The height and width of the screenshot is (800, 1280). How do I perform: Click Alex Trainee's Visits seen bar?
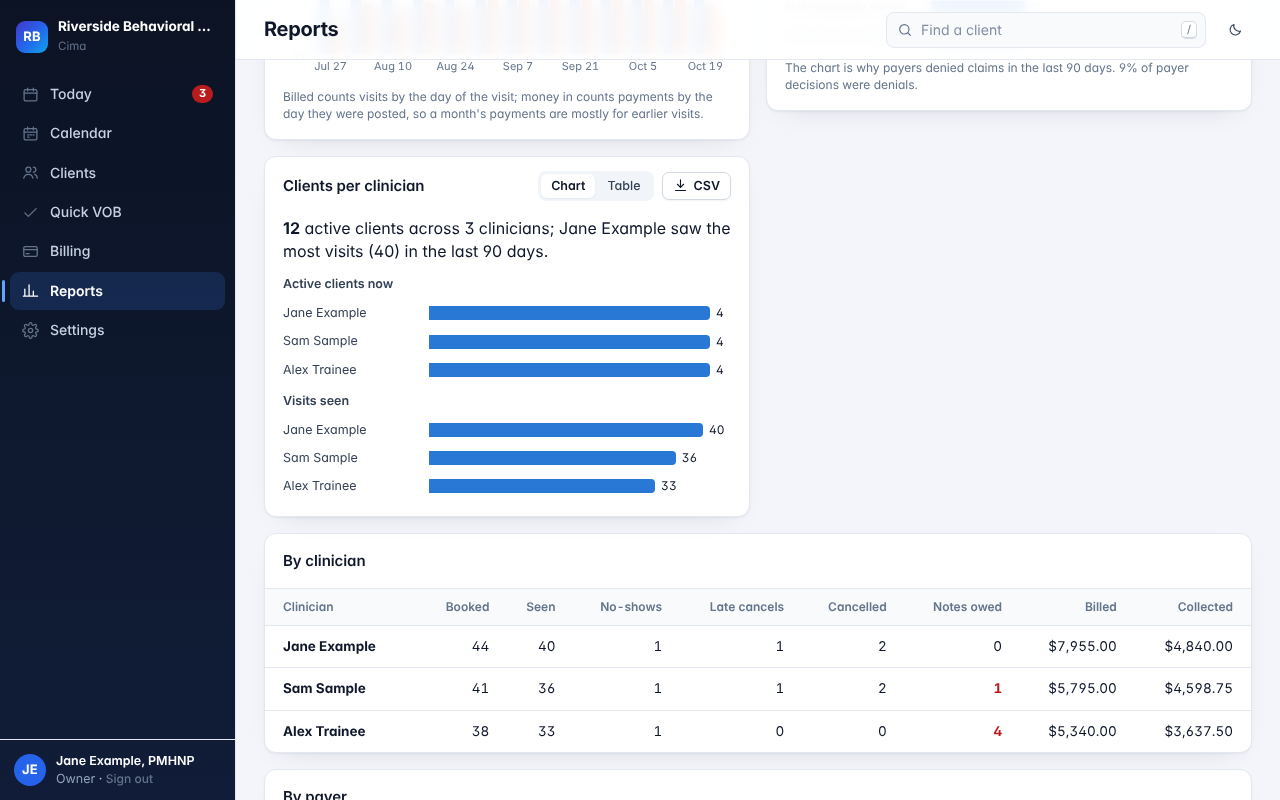click(542, 486)
